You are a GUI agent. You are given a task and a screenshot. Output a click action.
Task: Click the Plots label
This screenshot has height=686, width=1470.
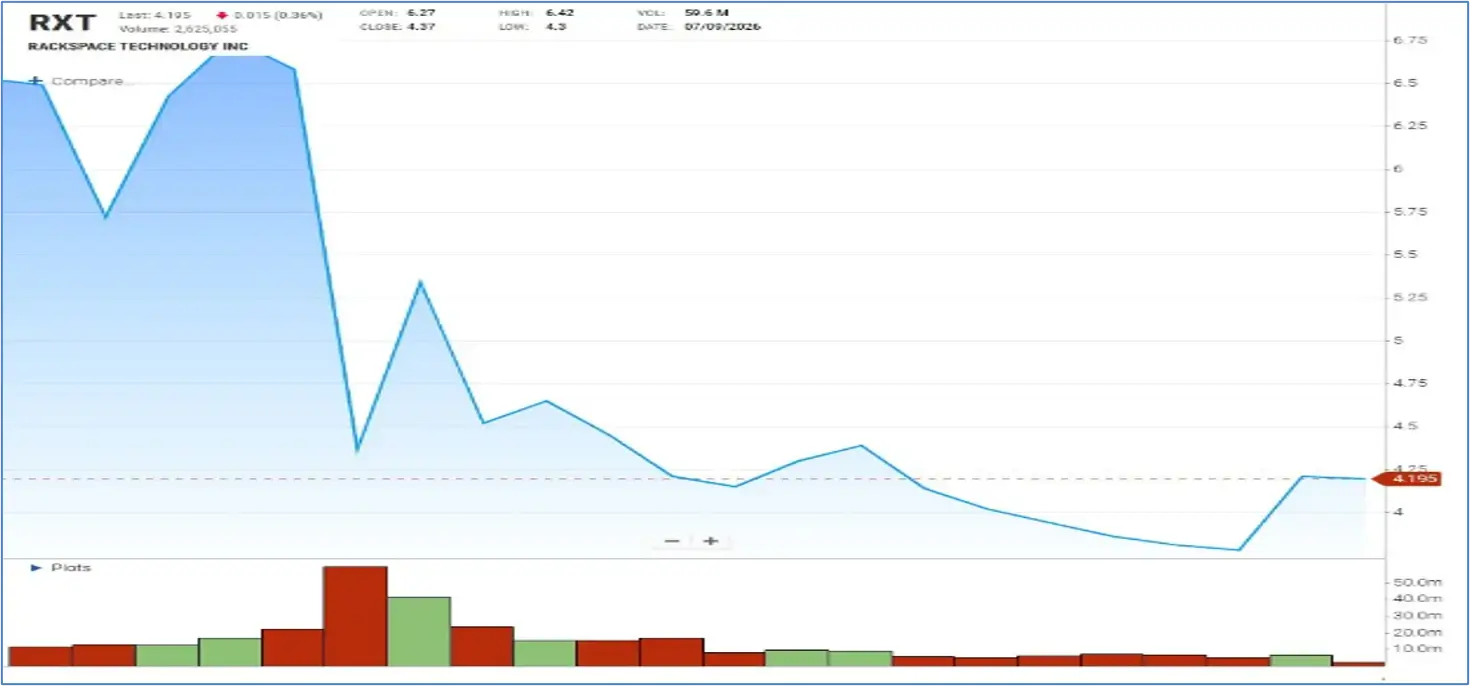tap(71, 567)
